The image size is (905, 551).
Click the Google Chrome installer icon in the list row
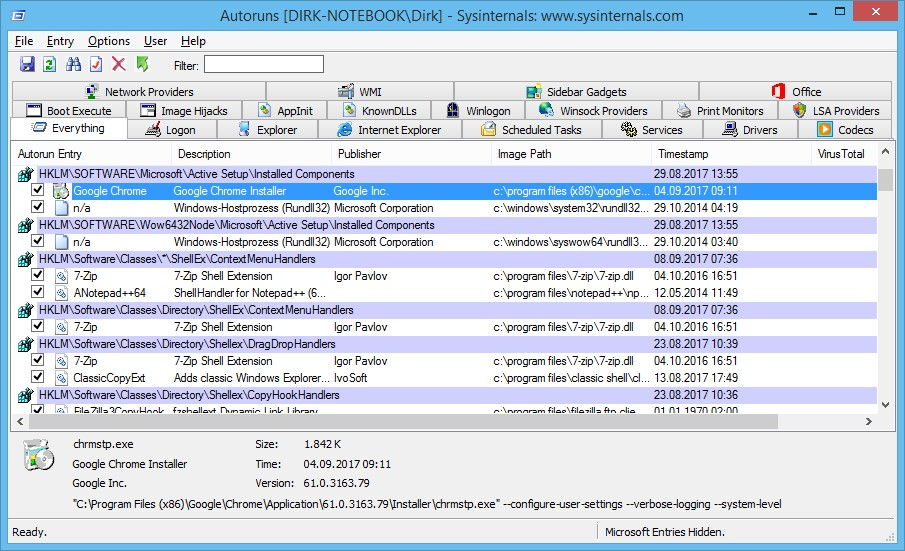pyautogui.click(x=61, y=191)
